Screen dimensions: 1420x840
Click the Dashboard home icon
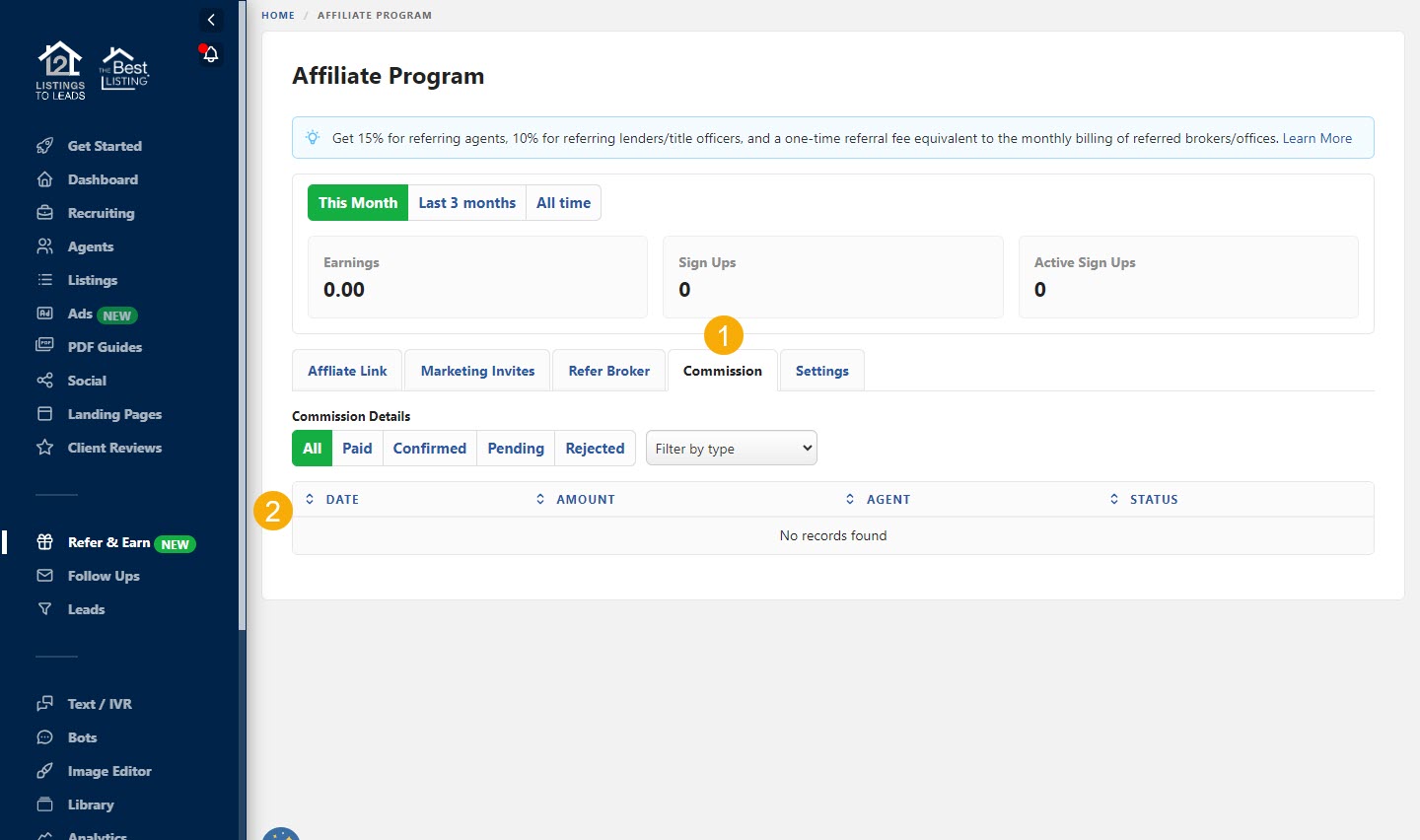pyautogui.click(x=44, y=179)
